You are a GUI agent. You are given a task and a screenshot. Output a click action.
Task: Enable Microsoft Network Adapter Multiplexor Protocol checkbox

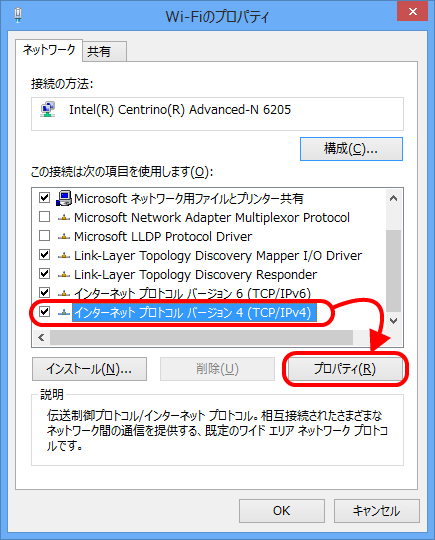(44, 217)
